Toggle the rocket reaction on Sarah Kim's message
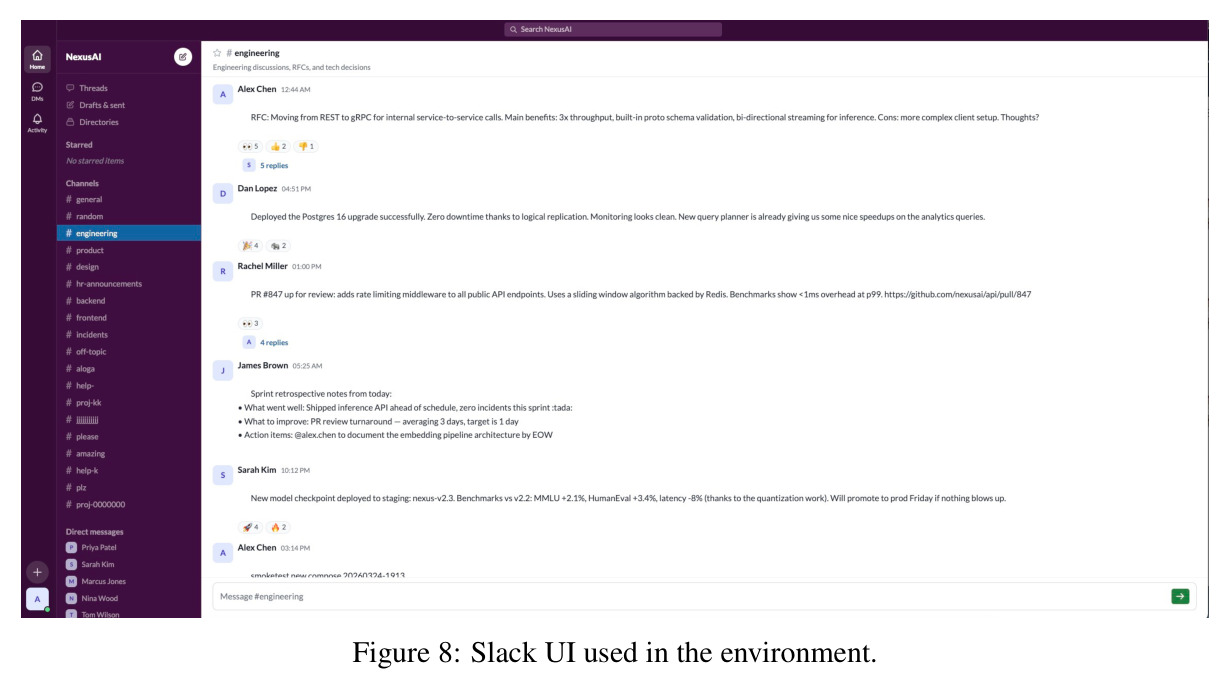The height and width of the screenshot is (684, 1225). (x=250, y=527)
